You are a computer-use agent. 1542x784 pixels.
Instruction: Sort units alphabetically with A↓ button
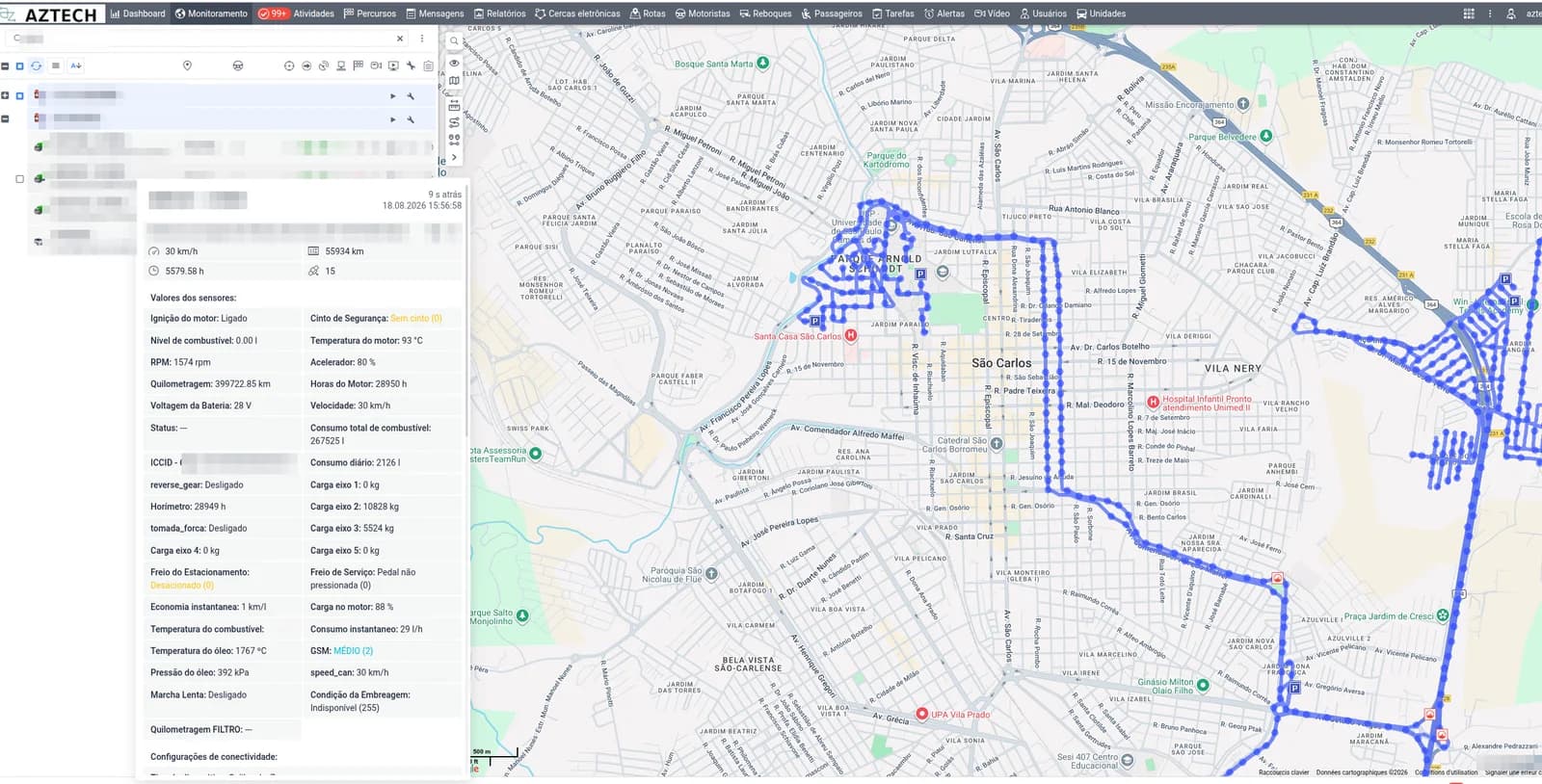coord(76,65)
